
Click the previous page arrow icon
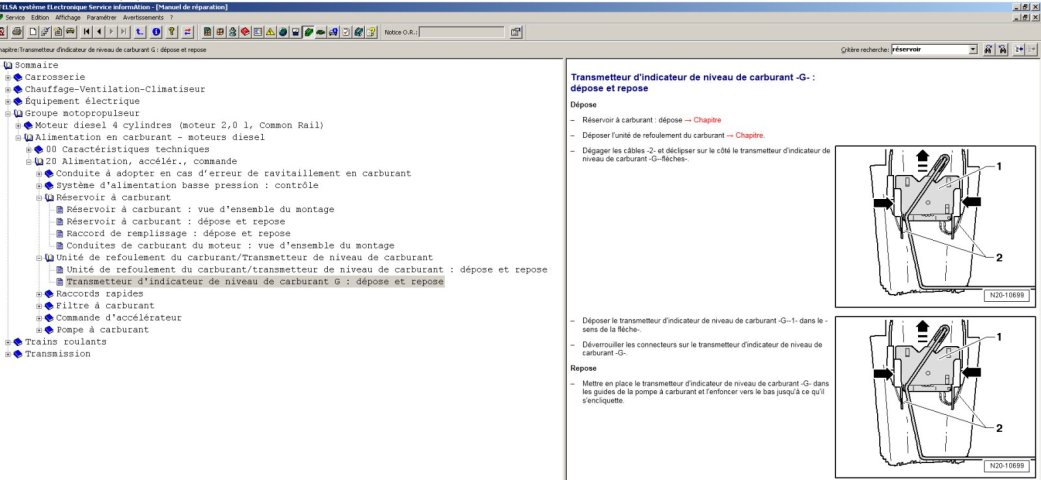[x=99, y=32]
